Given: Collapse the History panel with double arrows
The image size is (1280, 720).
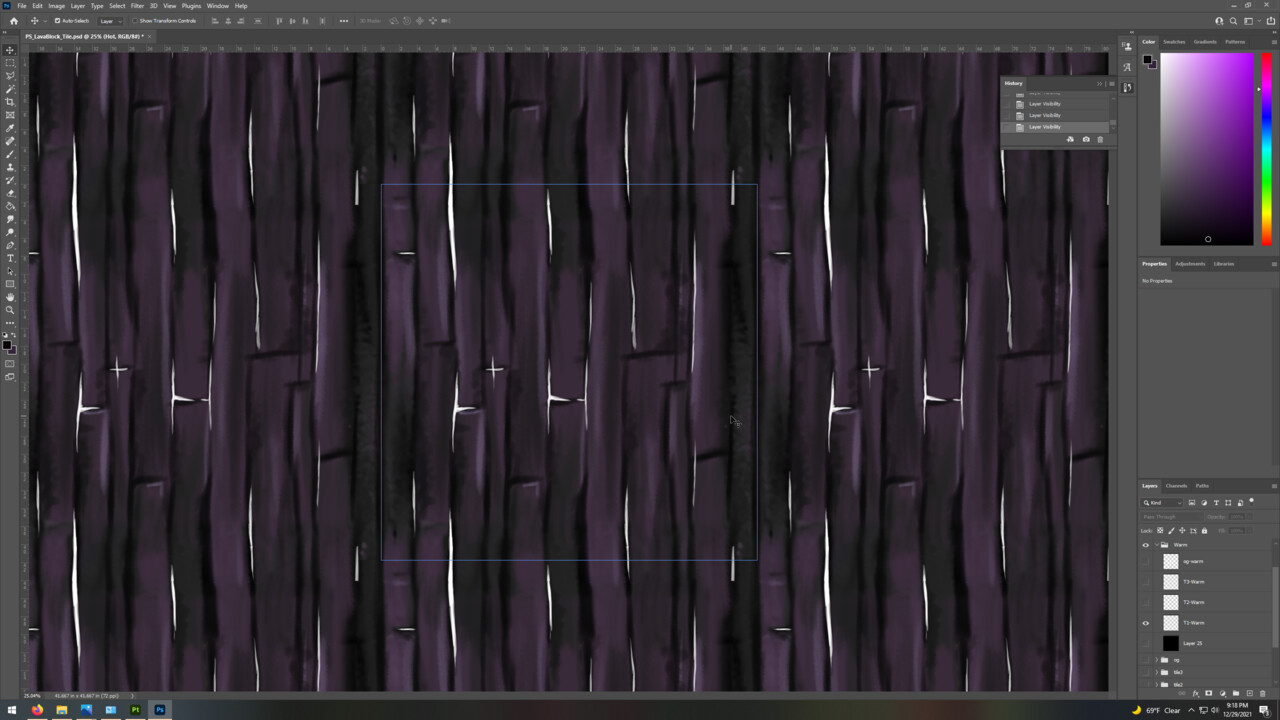Looking at the screenshot, I should point(1099,83).
